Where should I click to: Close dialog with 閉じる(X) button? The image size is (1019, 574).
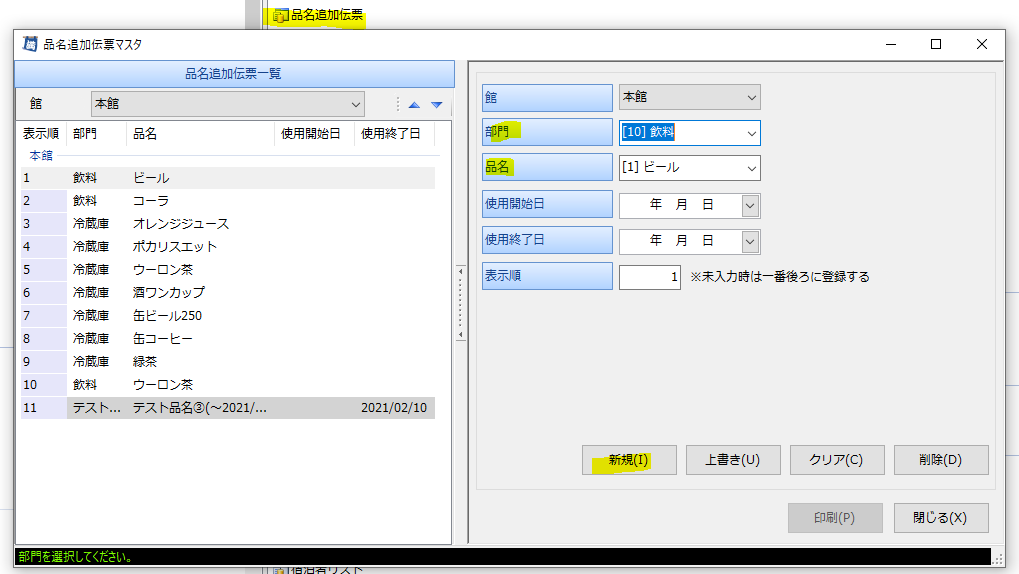(x=940, y=518)
